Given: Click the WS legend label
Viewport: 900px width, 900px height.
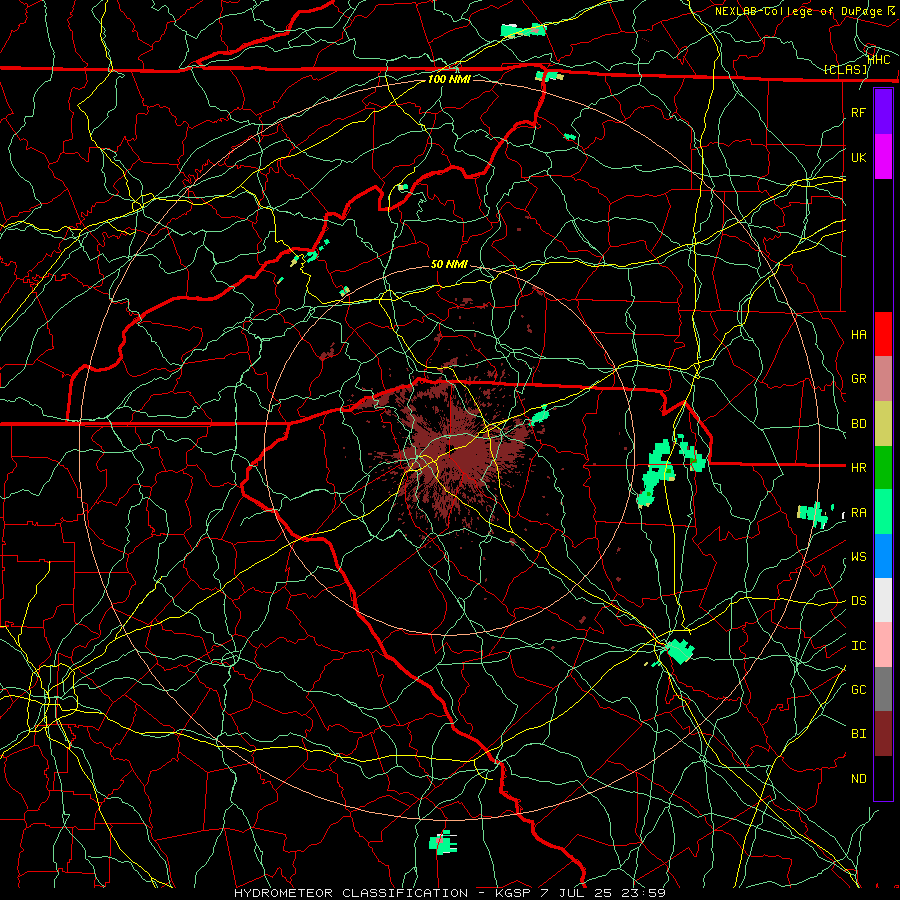Looking at the screenshot, I should (x=859, y=557).
